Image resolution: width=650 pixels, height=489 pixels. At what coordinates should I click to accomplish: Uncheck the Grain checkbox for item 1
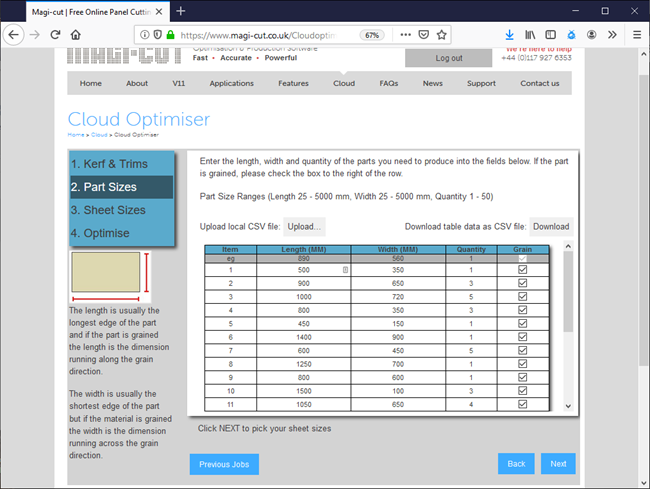click(522, 270)
